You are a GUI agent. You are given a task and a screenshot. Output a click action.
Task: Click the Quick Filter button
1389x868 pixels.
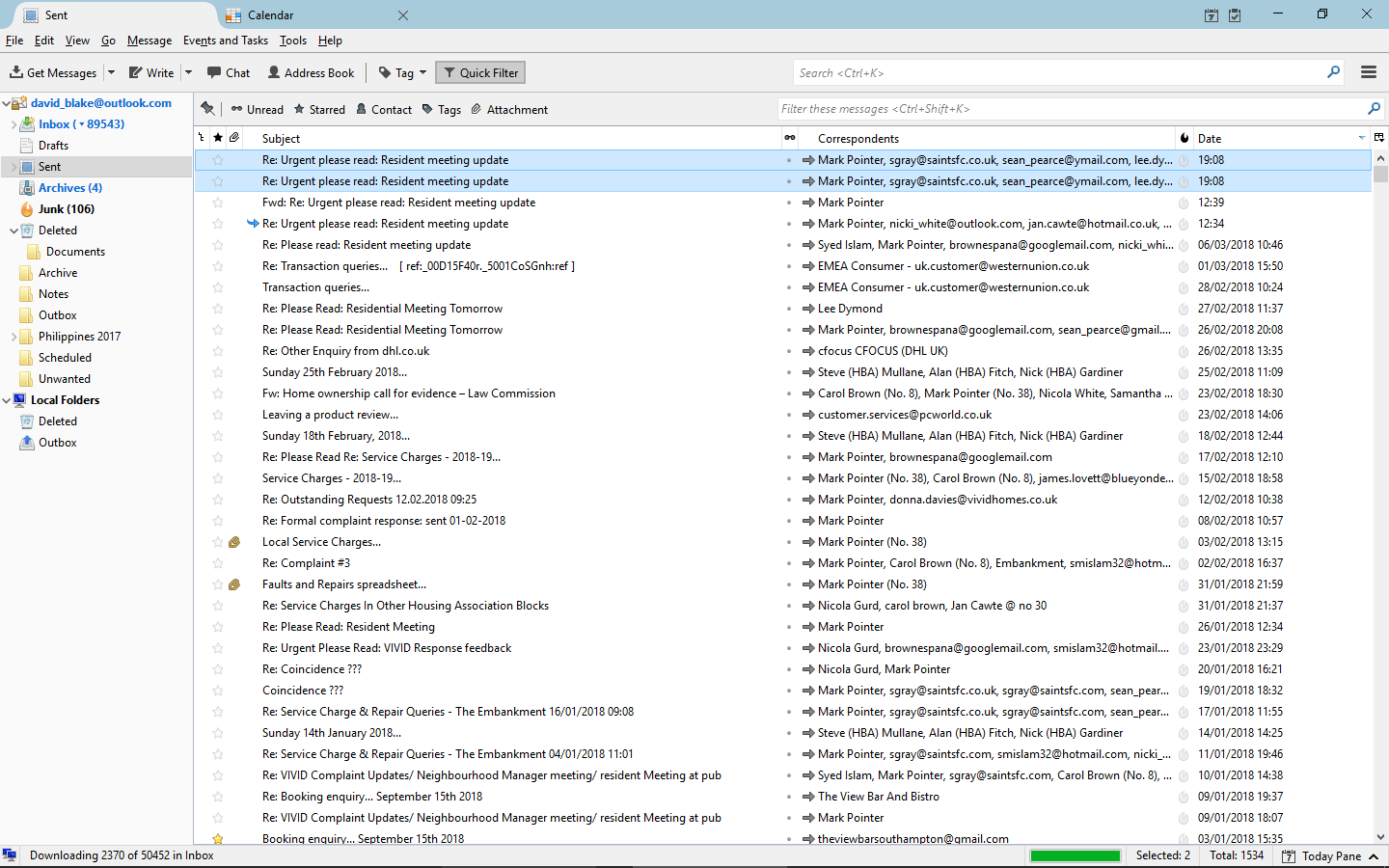click(480, 72)
